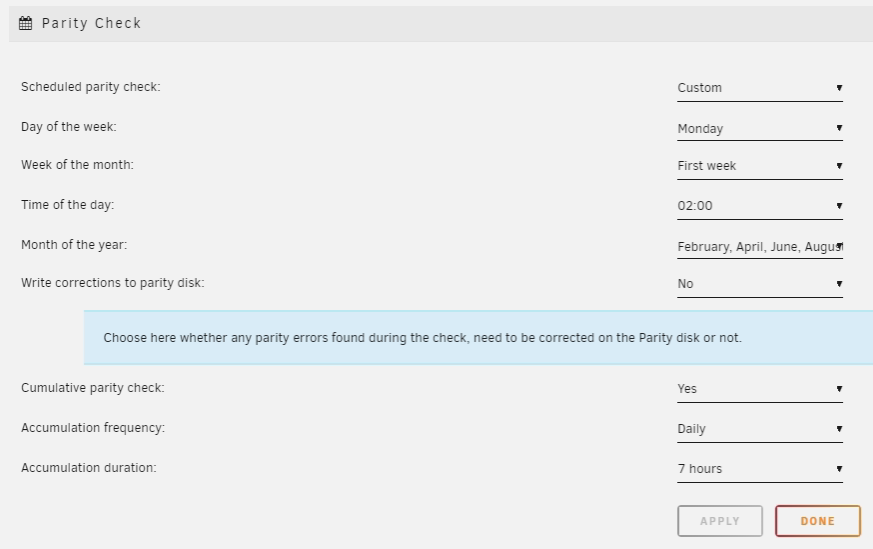Select the Accumulation duration dropdown
The width and height of the screenshot is (873, 549).
coord(760,469)
